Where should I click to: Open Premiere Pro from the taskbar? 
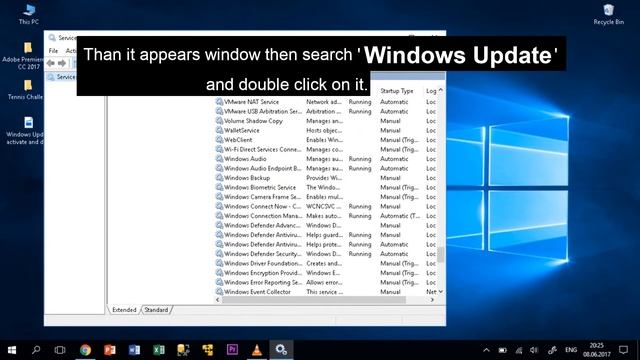232,350
